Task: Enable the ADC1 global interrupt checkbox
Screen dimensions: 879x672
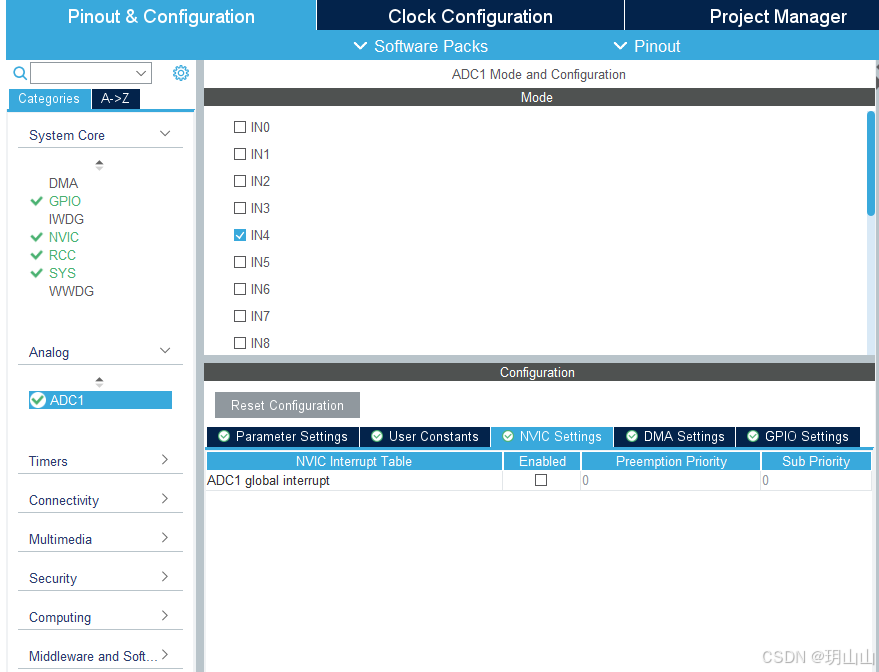Action: coord(541,480)
